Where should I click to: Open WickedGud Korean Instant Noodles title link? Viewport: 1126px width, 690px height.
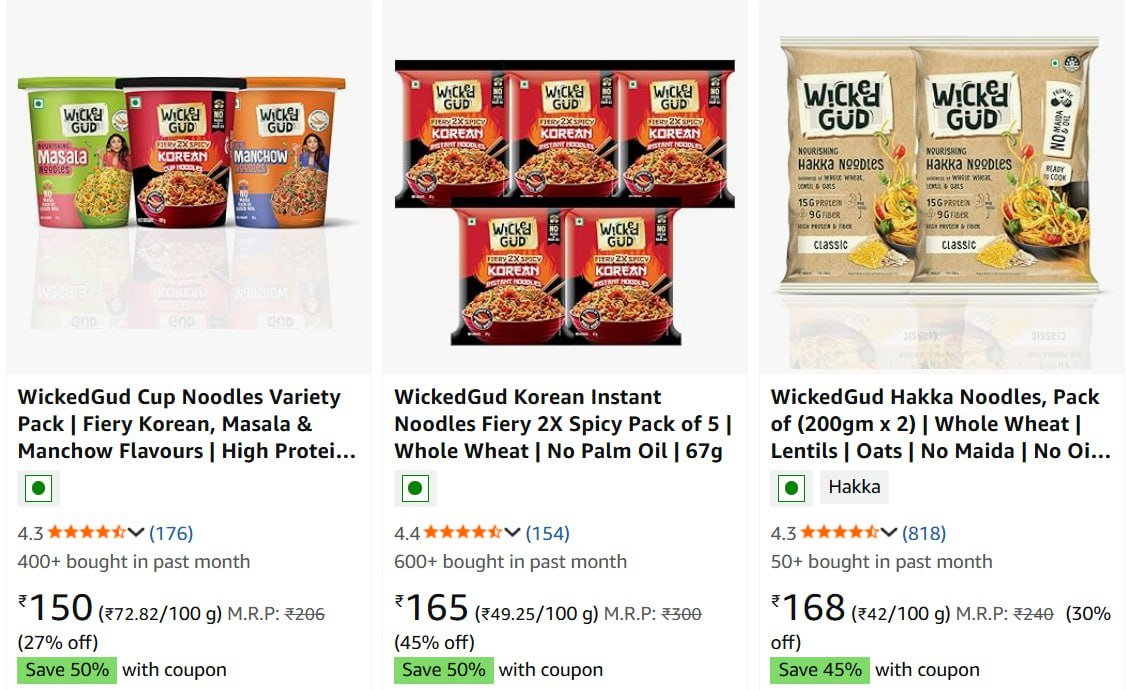coord(562,424)
